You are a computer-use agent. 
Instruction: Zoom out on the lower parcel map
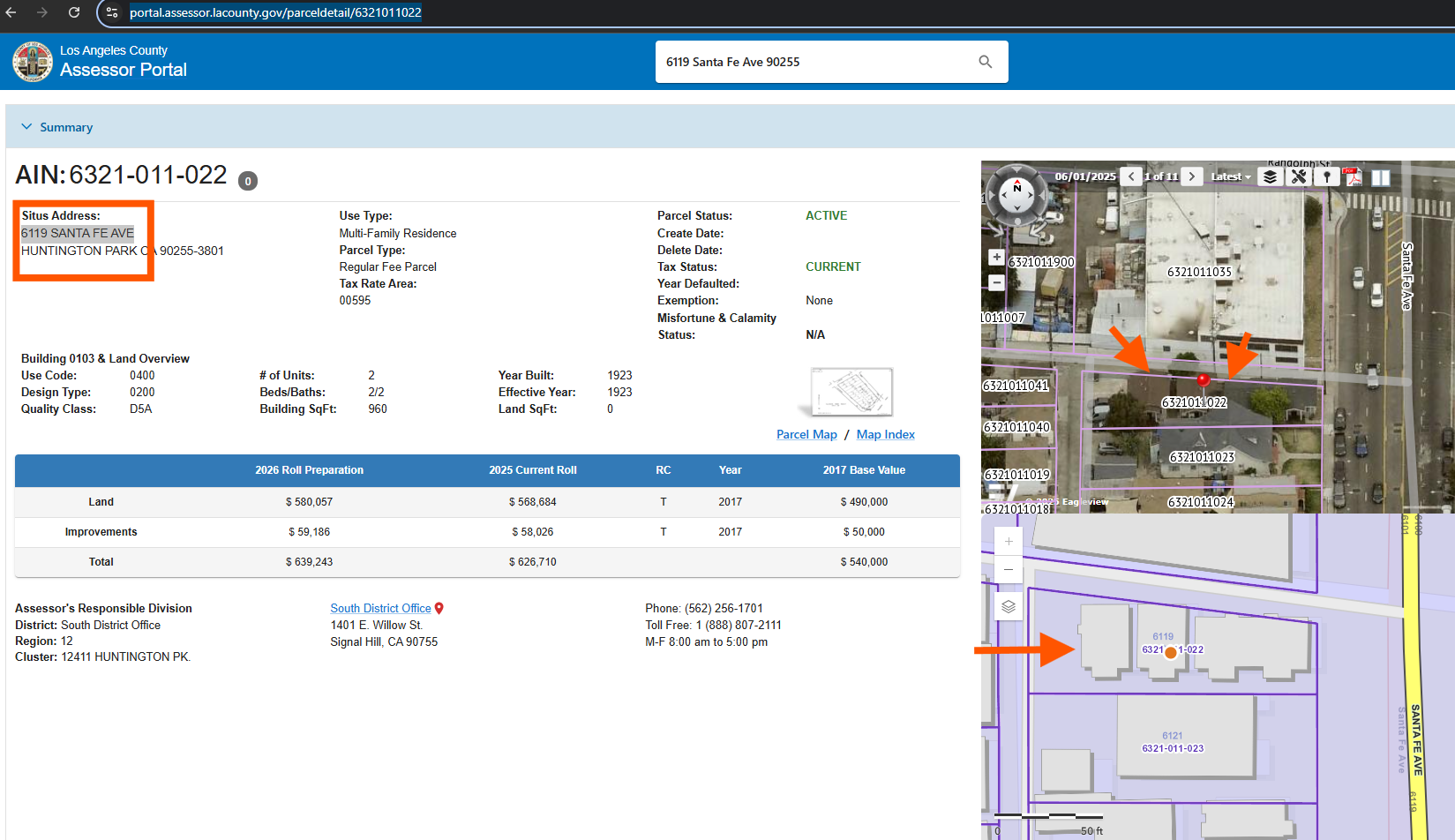(1009, 570)
